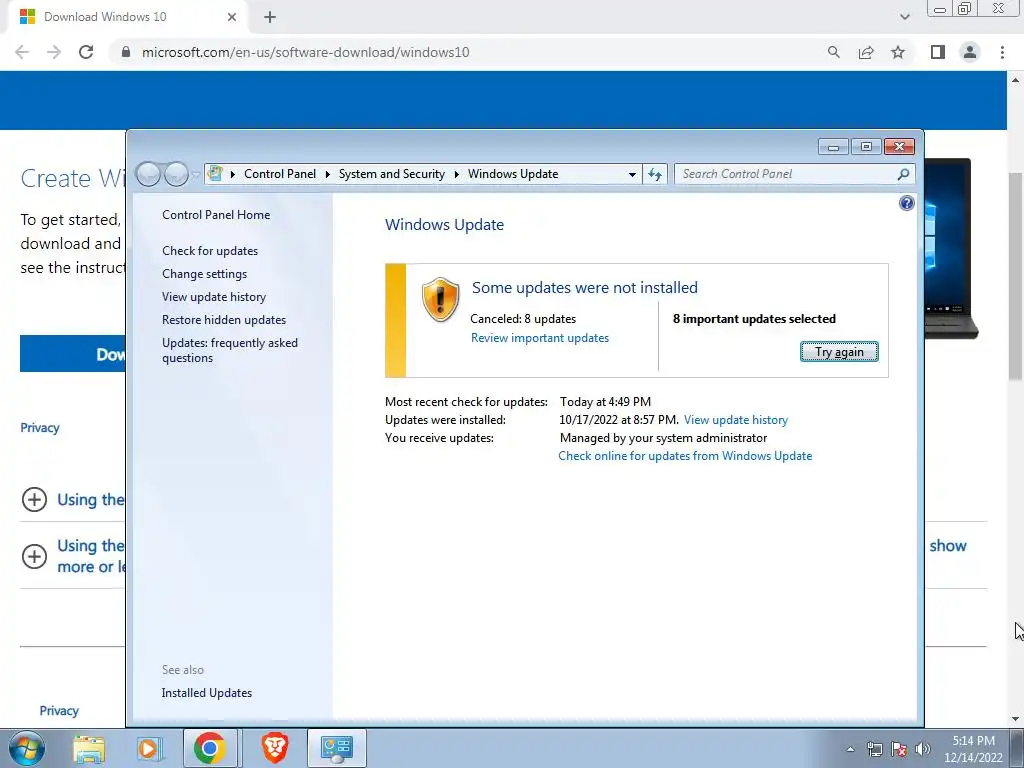Switch to Chrome in taskbar
The width and height of the screenshot is (1024, 768).
(210, 748)
